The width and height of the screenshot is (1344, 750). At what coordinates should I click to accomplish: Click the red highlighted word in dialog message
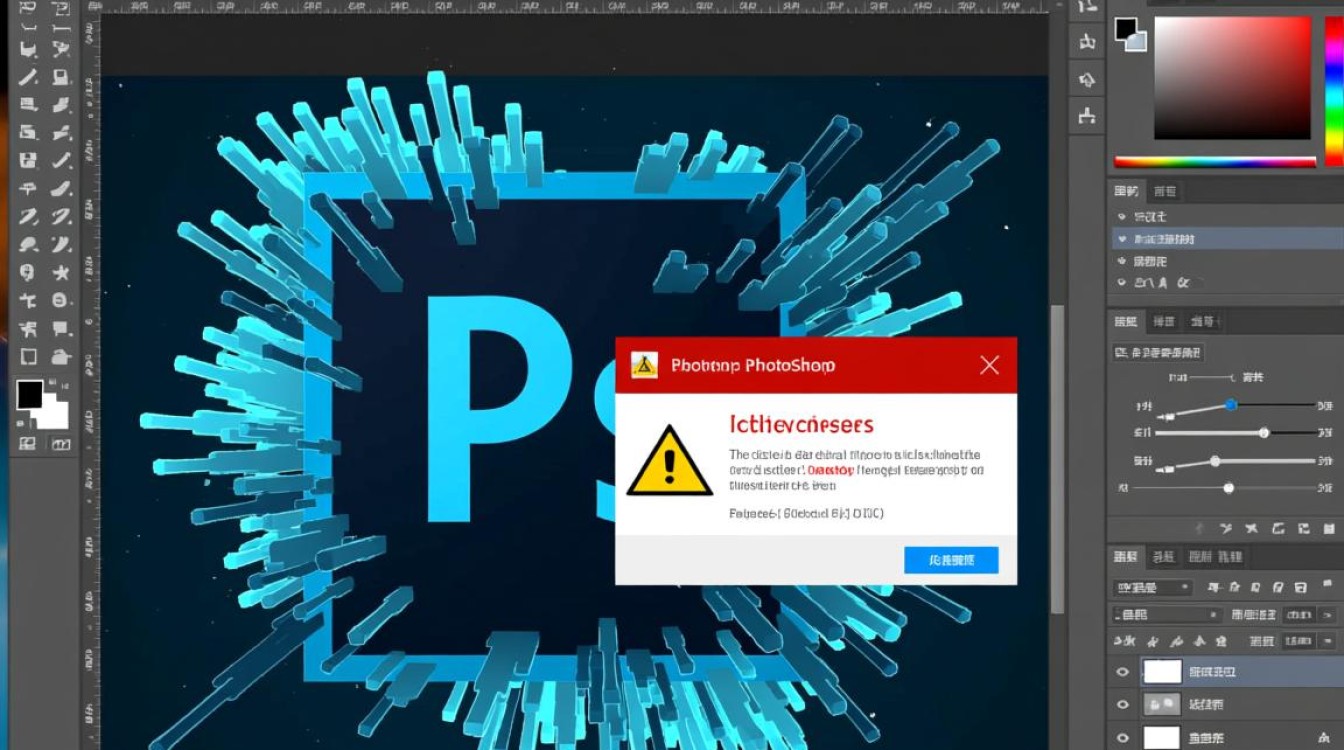831,470
